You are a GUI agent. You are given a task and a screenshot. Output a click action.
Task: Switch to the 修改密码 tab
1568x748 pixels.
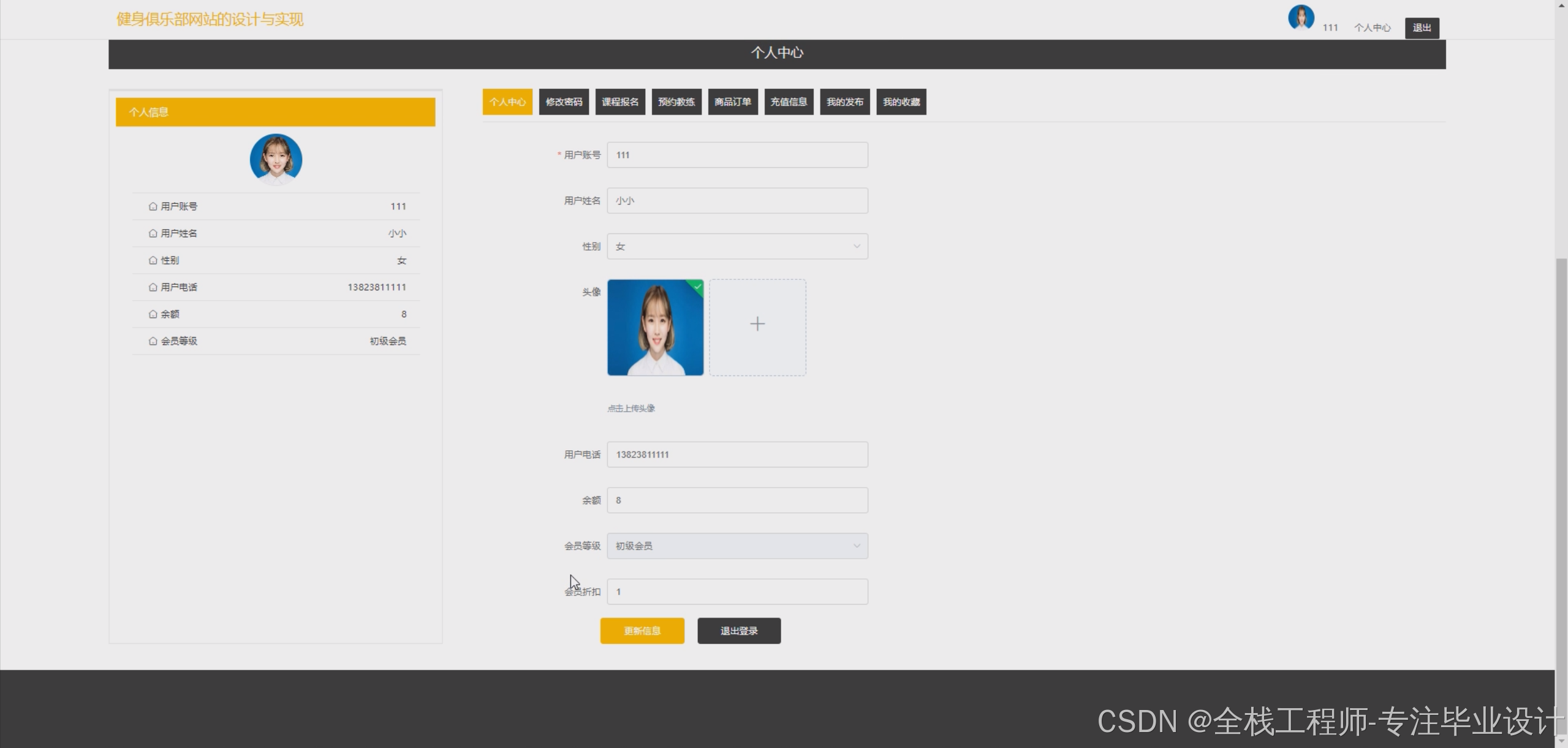click(x=564, y=102)
